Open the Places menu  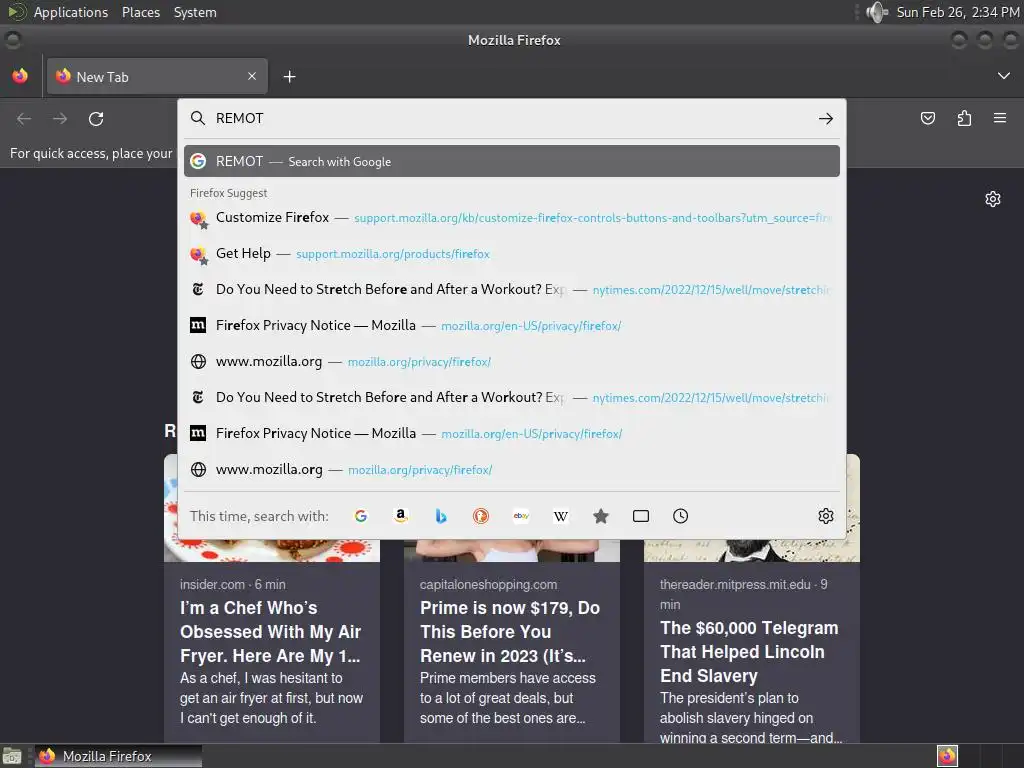point(140,12)
